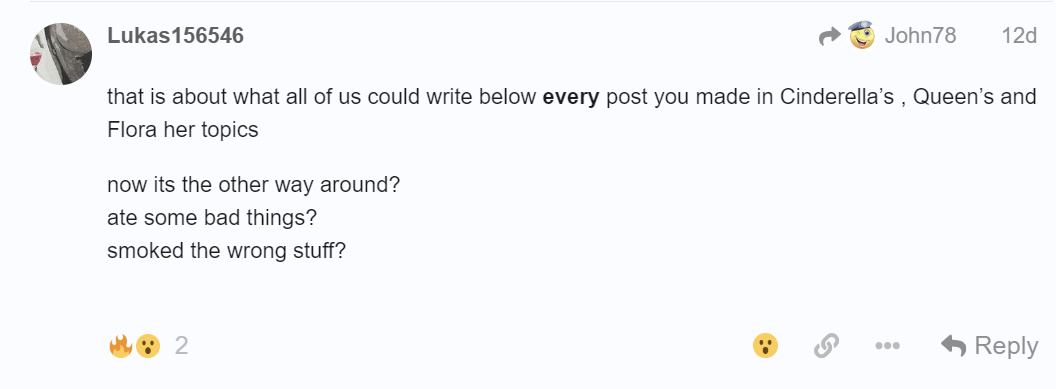Open the John78 replied-to user link
The width and height of the screenshot is (1056, 389).
[x=920, y=36]
